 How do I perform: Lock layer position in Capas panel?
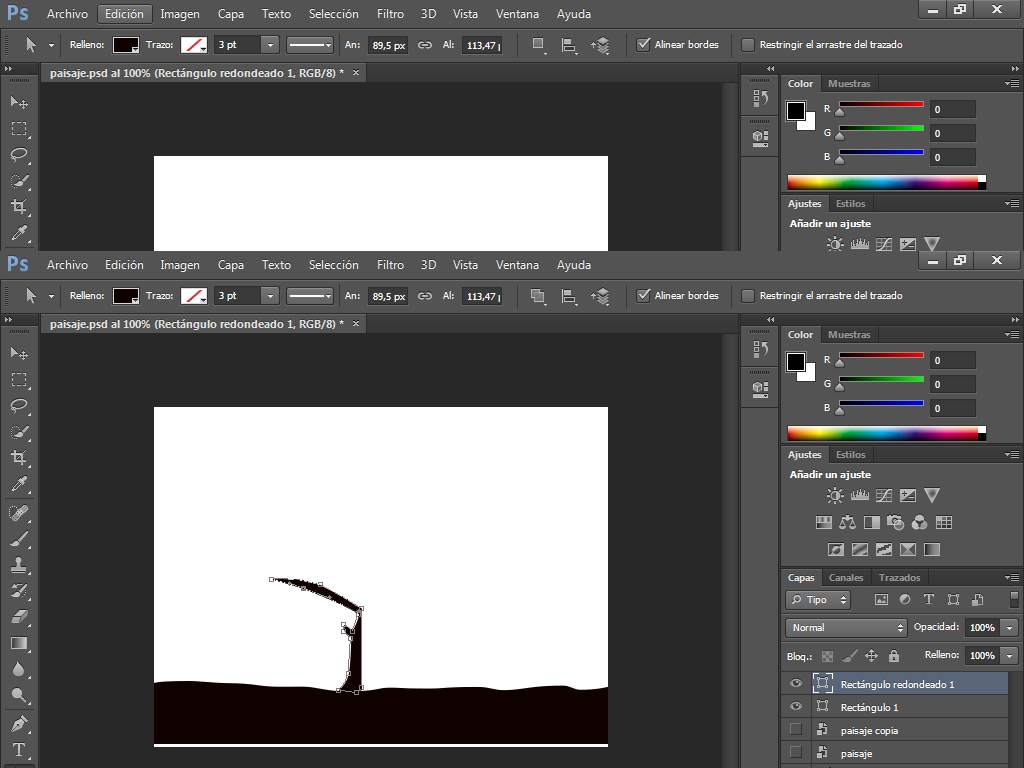(871, 656)
